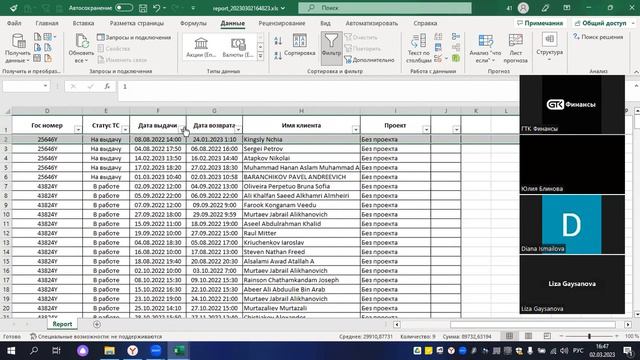Switch to Page Layout view icon
This screenshot has height=360, width=640.
[x=528, y=336]
